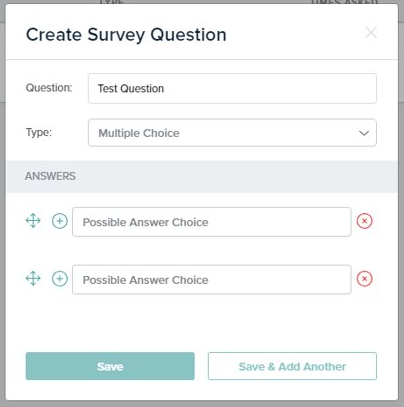
Task: Click the move handle of the second answer
Action: (x=33, y=278)
